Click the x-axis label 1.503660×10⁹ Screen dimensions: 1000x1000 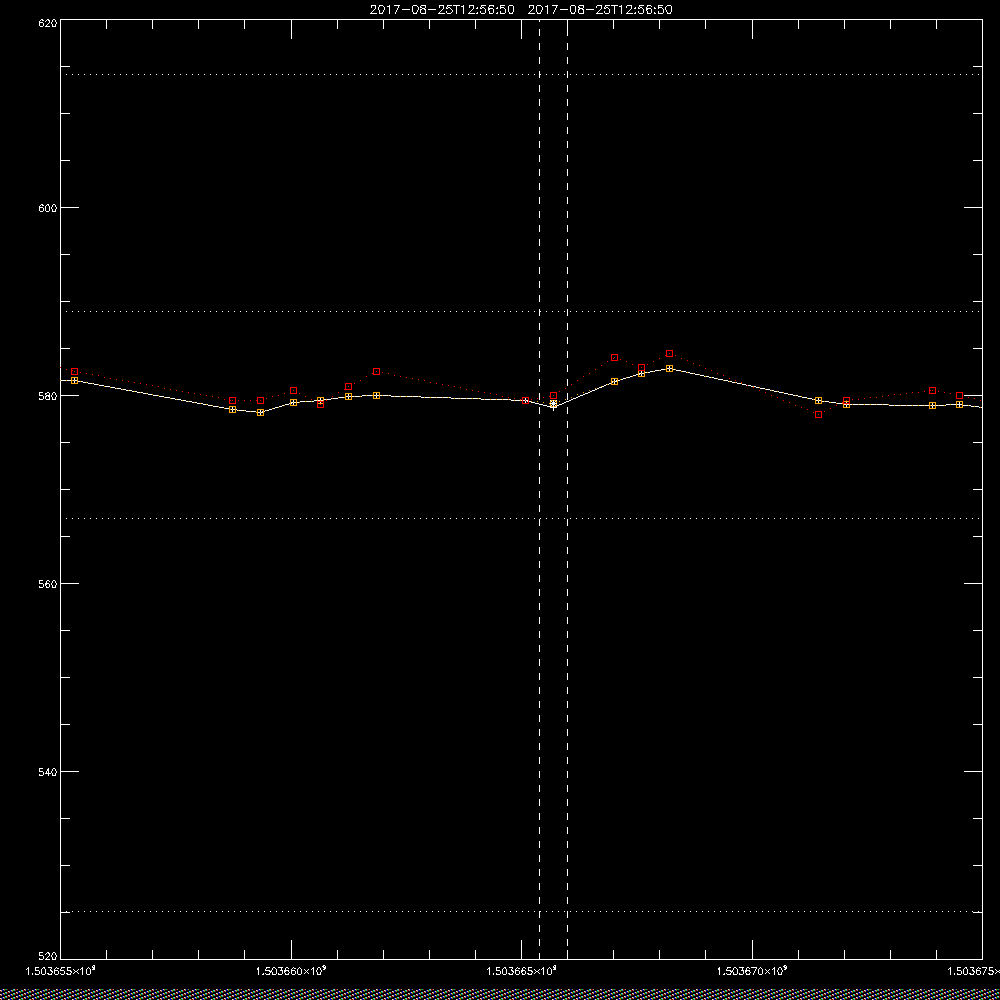[291, 971]
